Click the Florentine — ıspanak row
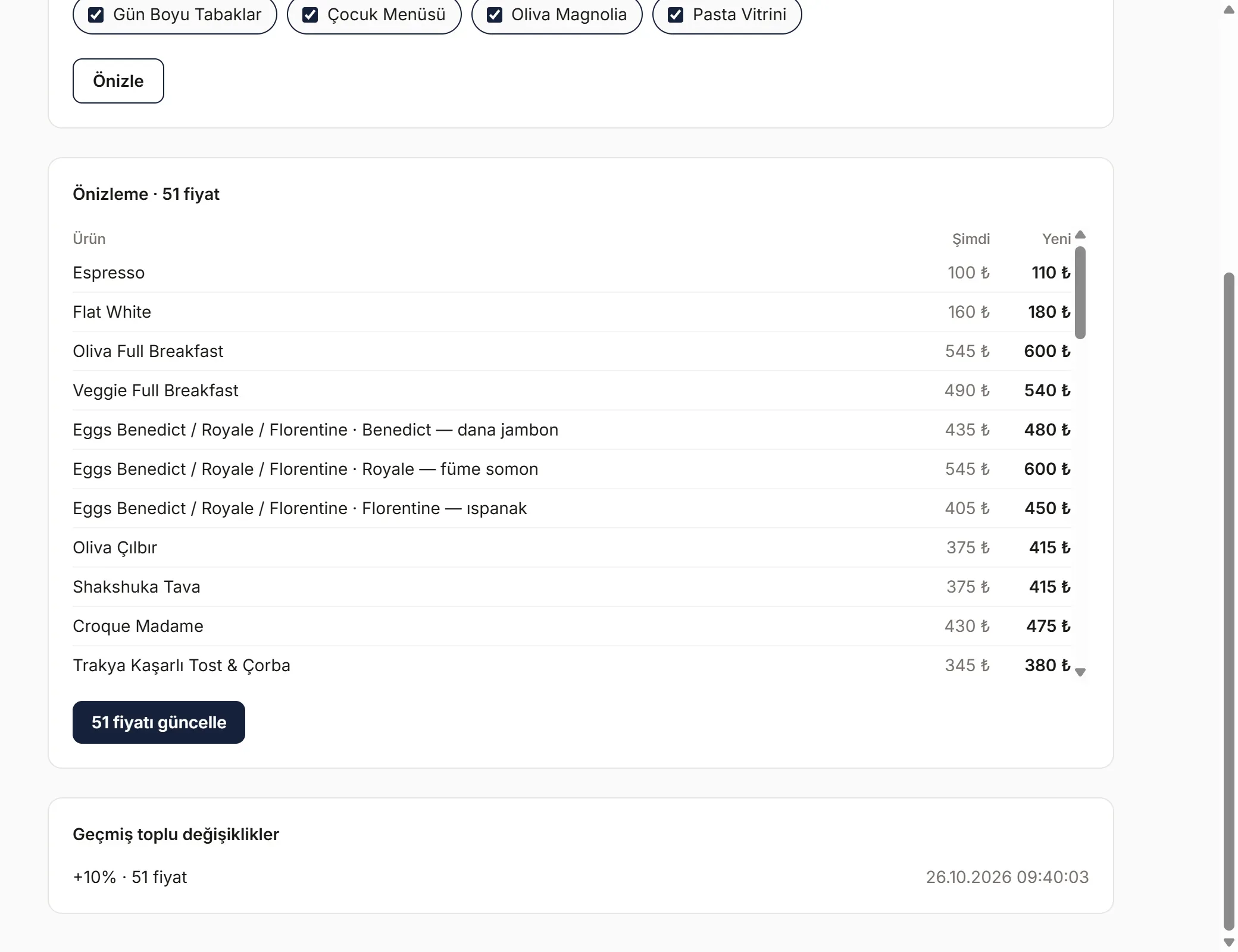1238x952 pixels. (572, 508)
